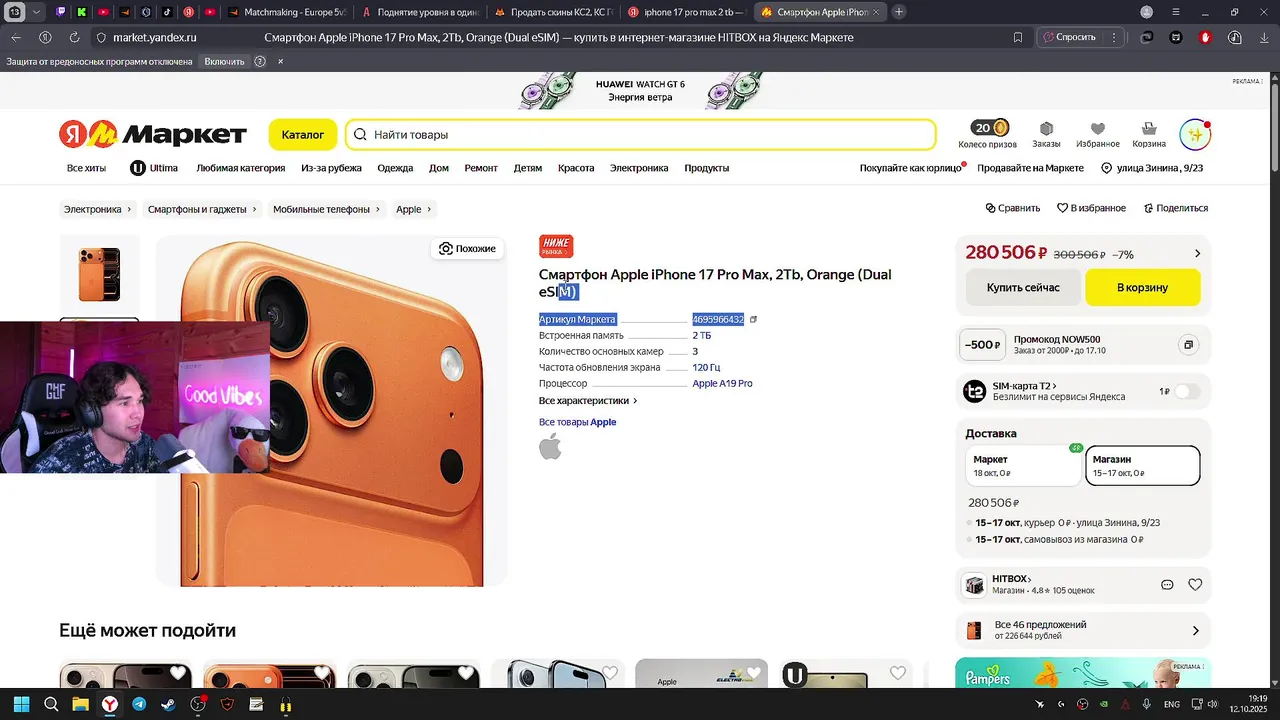Open Windows Start menu
This screenshot has height=720, width=1280.
click(21, 704)
